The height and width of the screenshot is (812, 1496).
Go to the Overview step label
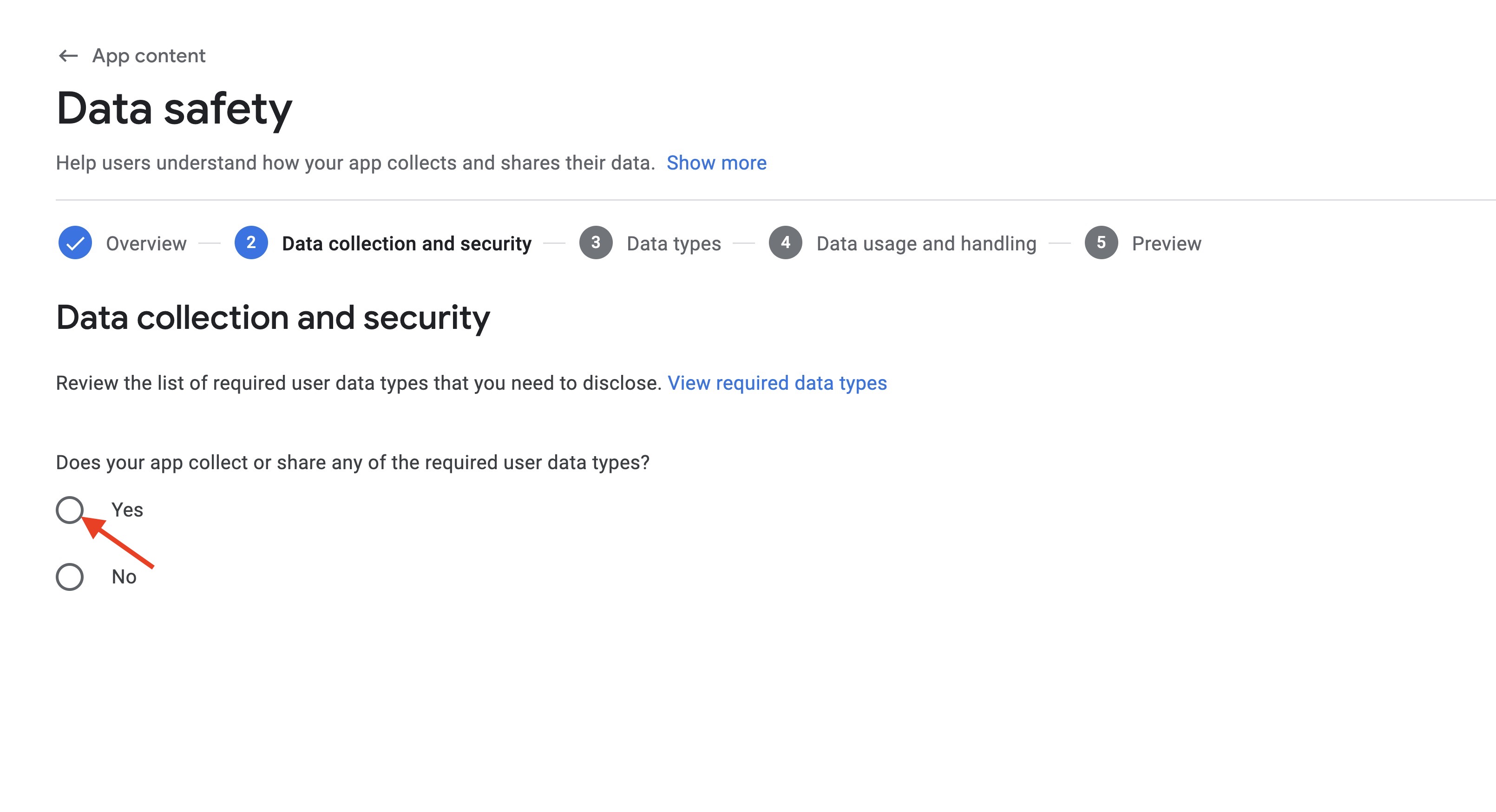(146, 243)
